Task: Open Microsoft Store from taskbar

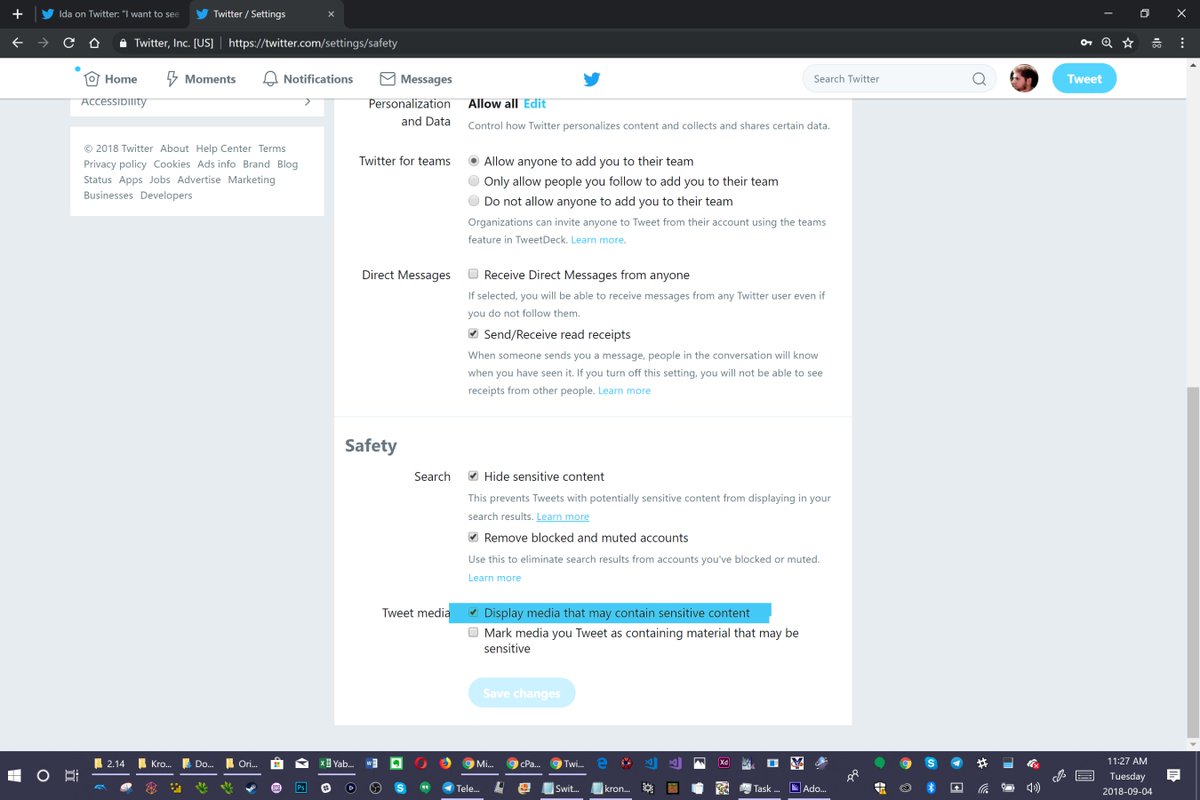Action: 276,763
